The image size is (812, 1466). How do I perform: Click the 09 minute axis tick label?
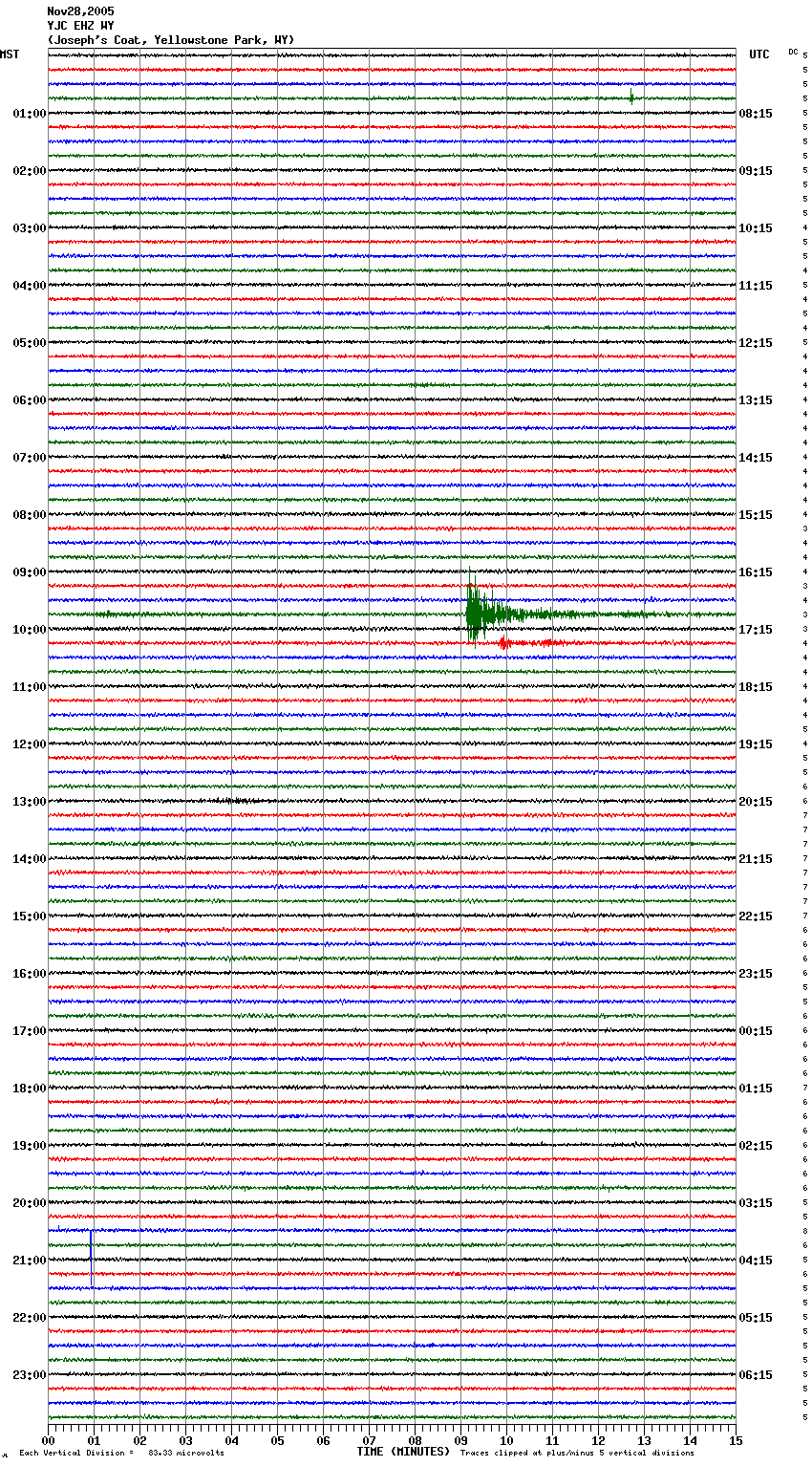460,1440
